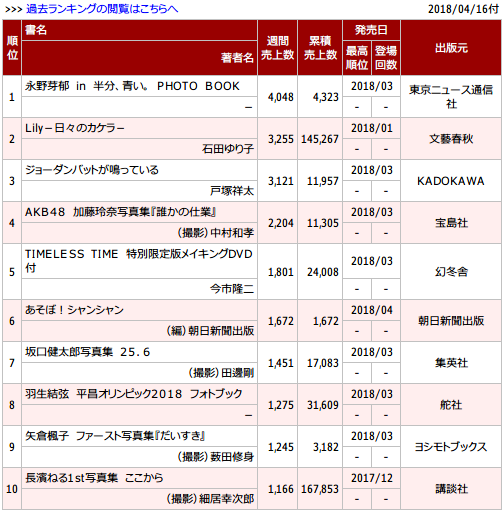This screenshot has width=504, height=515.
Task: Select the title 羽生結弦 平昌オリンピック2018 フォトブック
Action: pyautogui.click(x=134, y=394)
